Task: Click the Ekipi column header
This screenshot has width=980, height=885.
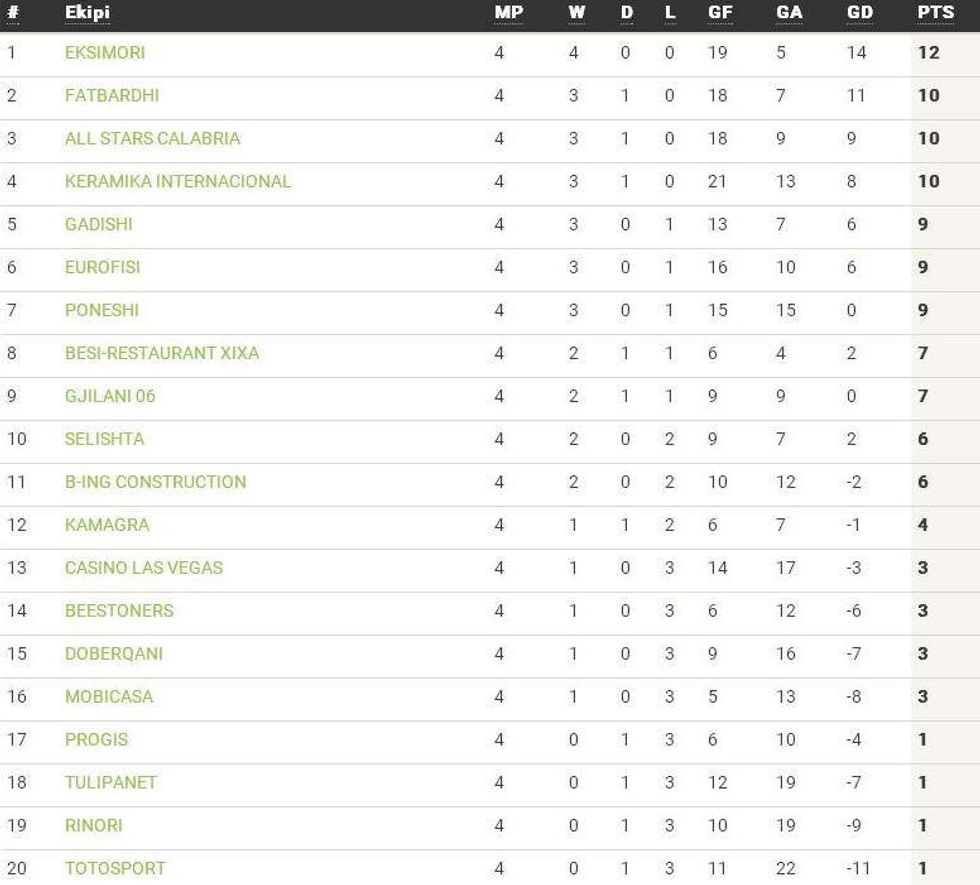Action: click(x=88, y=13)
